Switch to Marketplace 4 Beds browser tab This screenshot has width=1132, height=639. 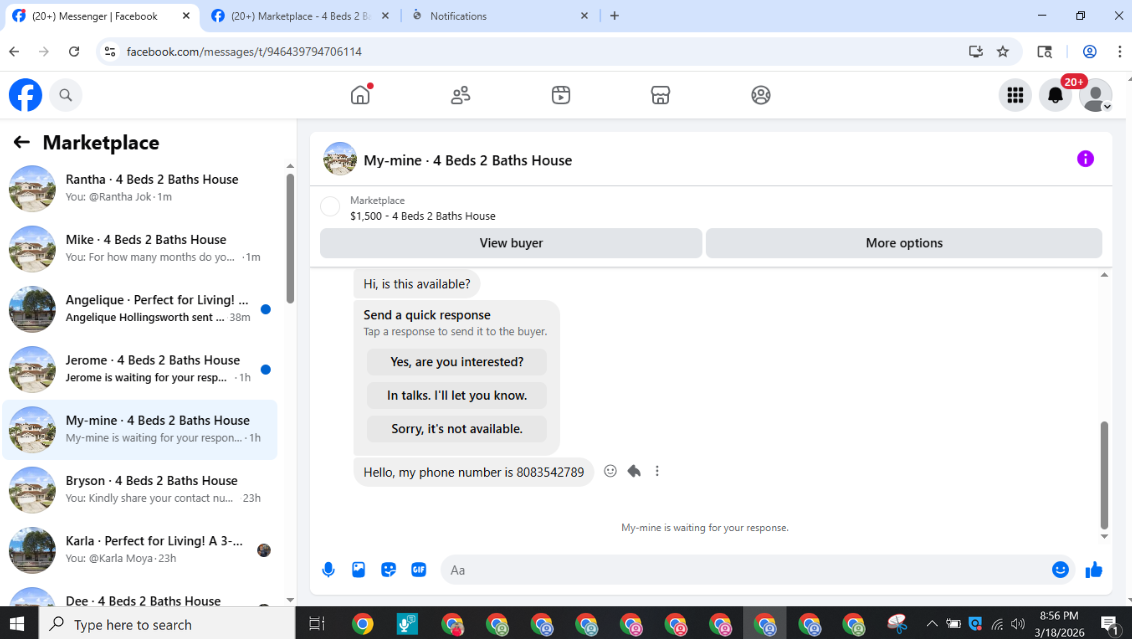[300, 16]
